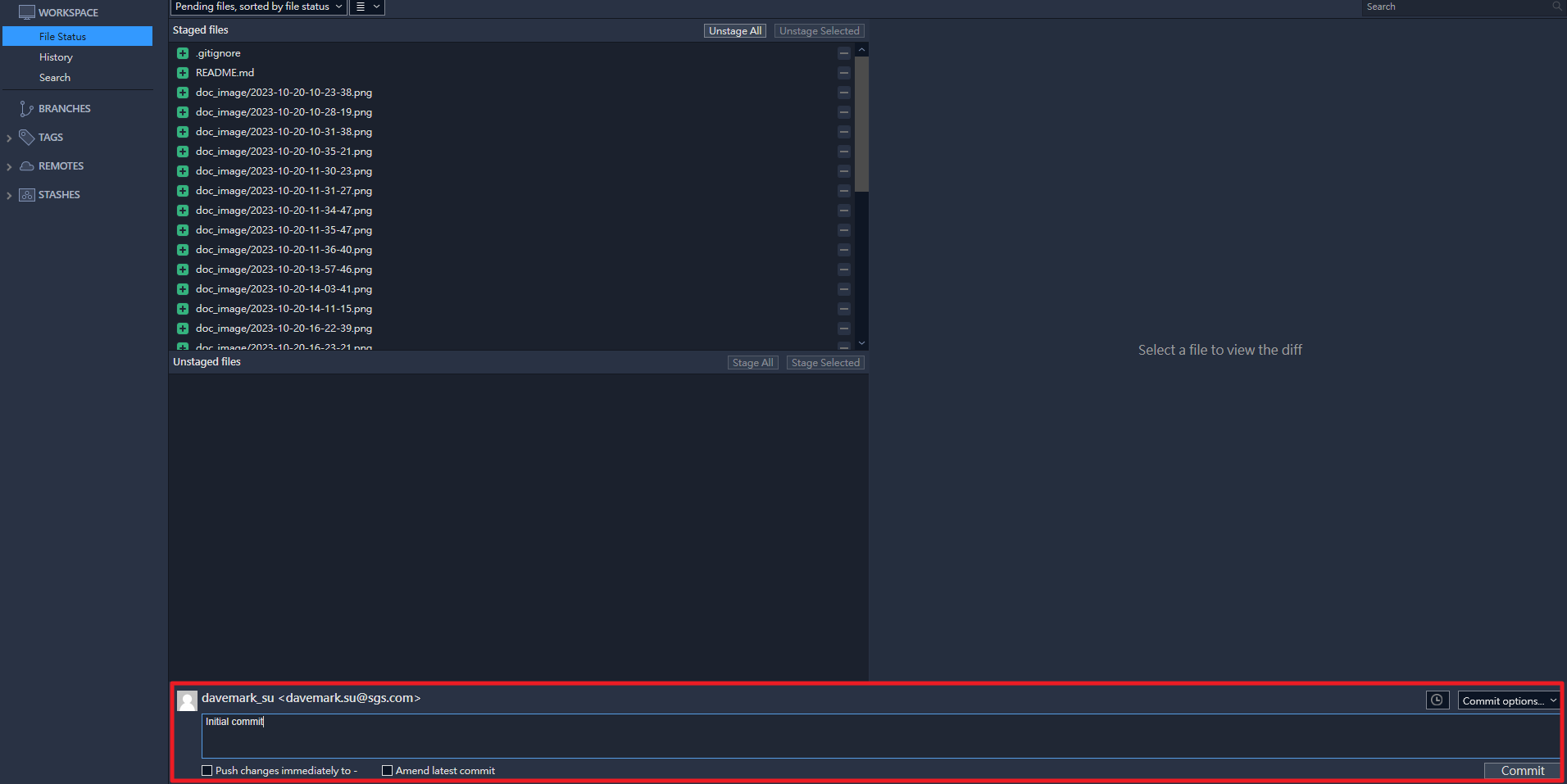Click the Branches icon in sidebar

(26, 109)
